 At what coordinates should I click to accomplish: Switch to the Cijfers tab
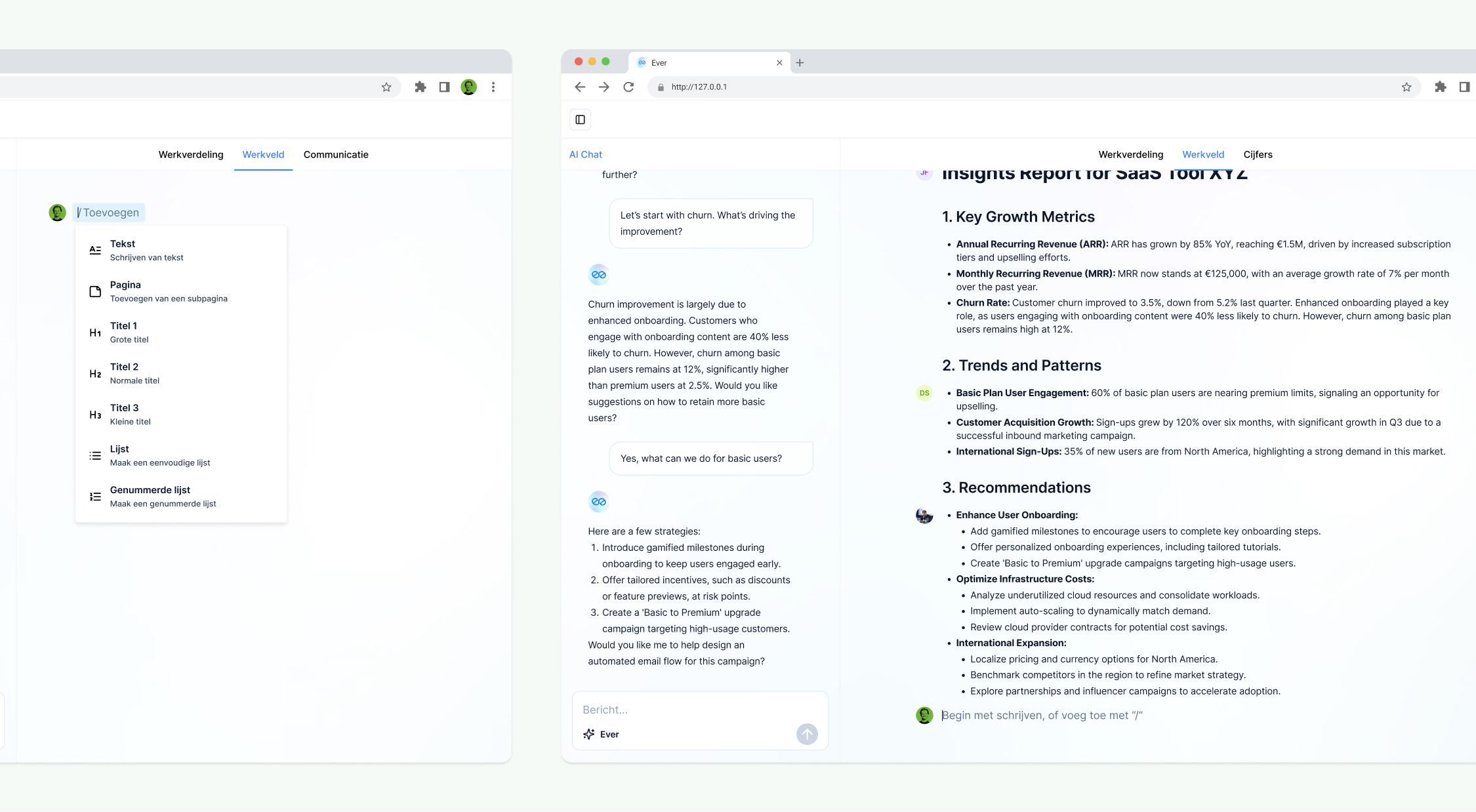(x=1258, y=155)
